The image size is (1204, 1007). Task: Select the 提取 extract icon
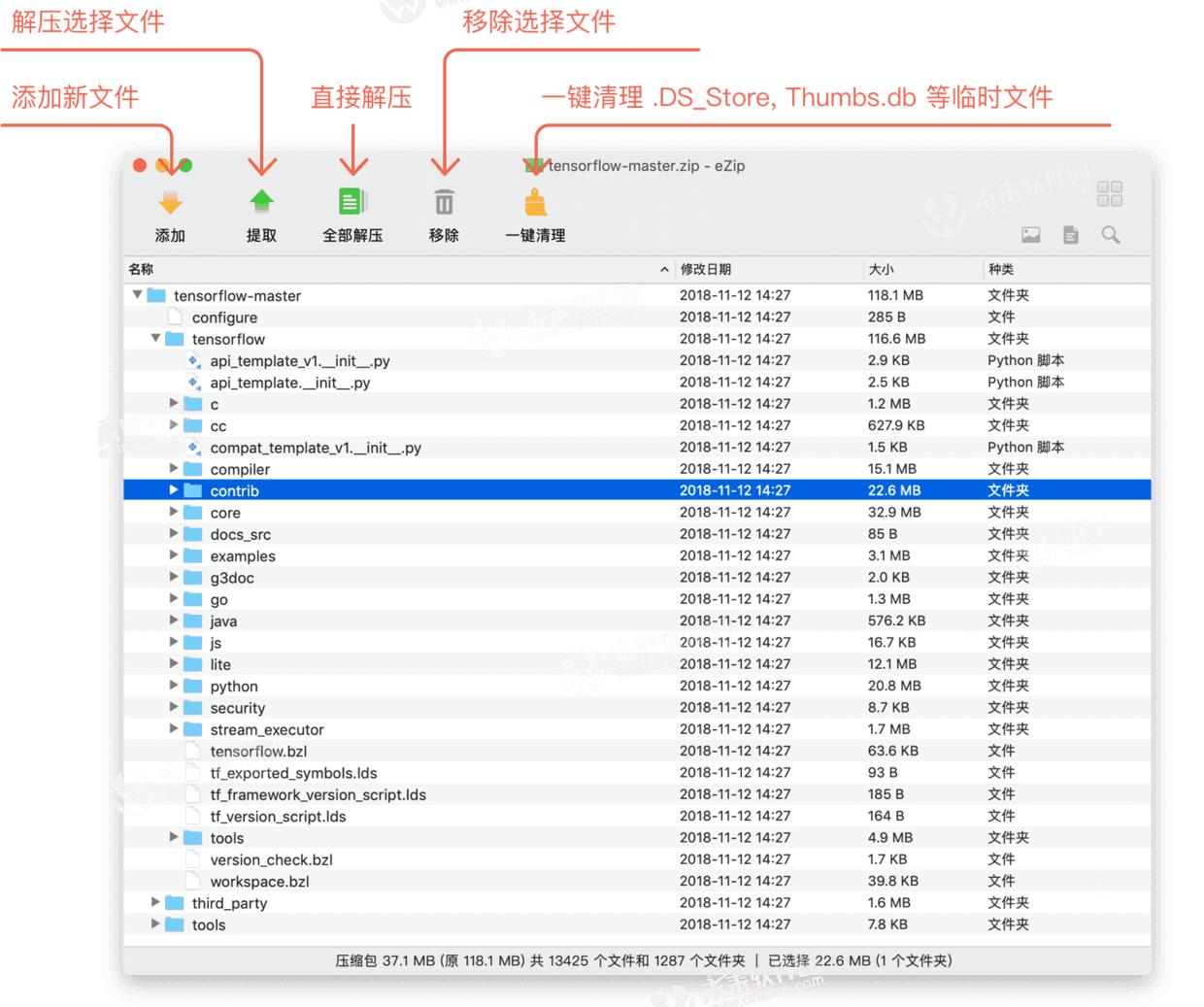pos(261,204)
